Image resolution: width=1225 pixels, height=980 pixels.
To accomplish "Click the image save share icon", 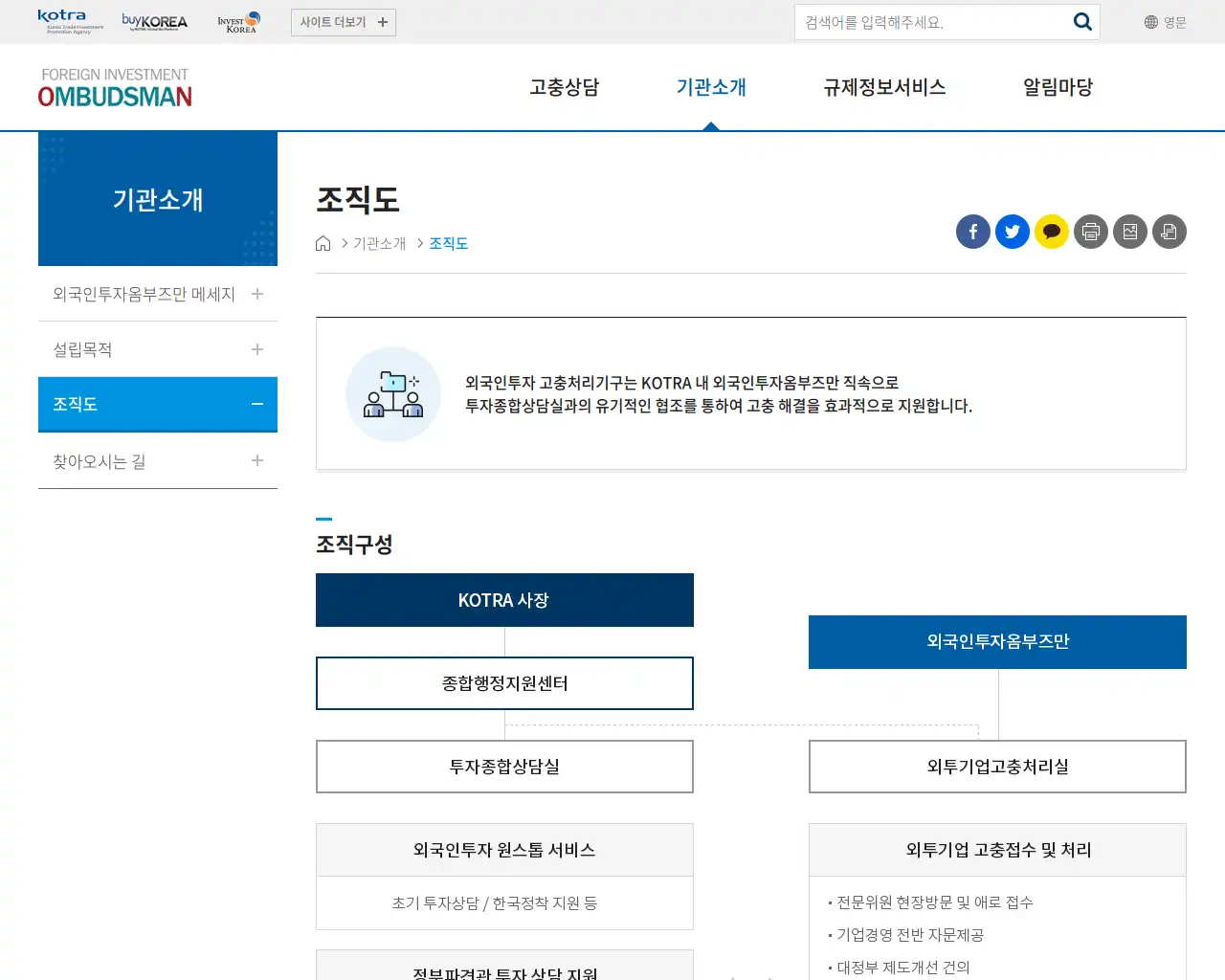I will point(1129,232).
